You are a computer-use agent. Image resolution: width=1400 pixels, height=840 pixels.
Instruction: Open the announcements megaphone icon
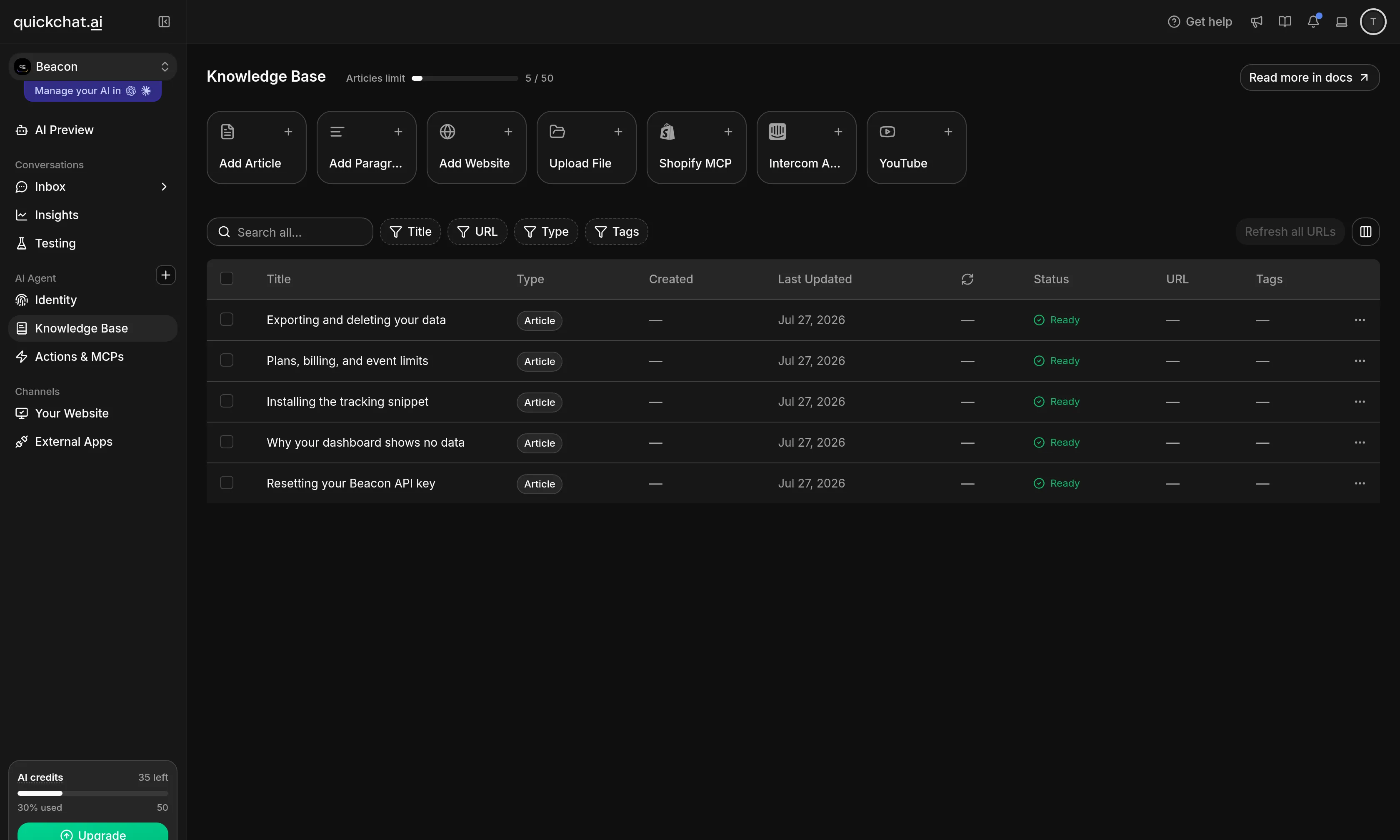pyautogui.click(x=1256, y=22)
